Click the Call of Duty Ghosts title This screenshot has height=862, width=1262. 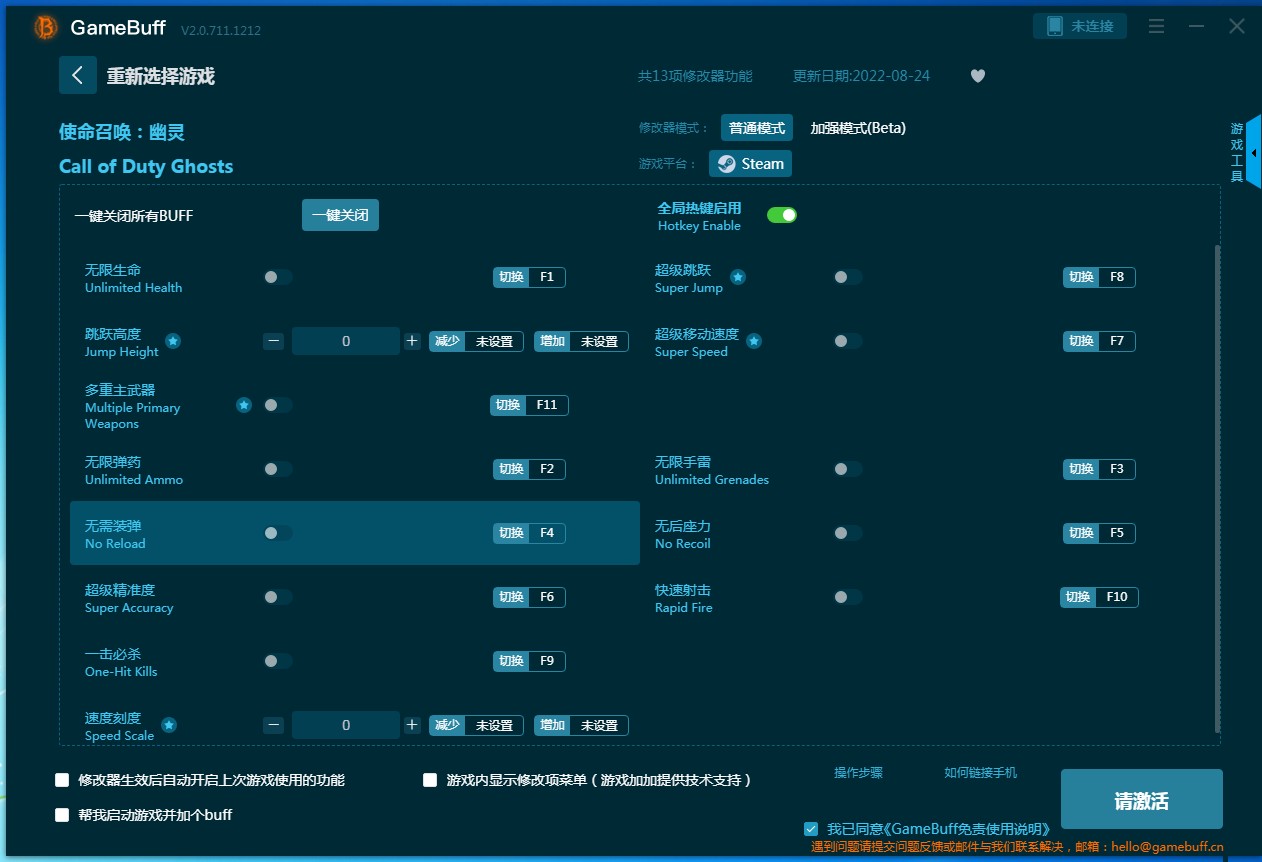(x=146, y=166)
